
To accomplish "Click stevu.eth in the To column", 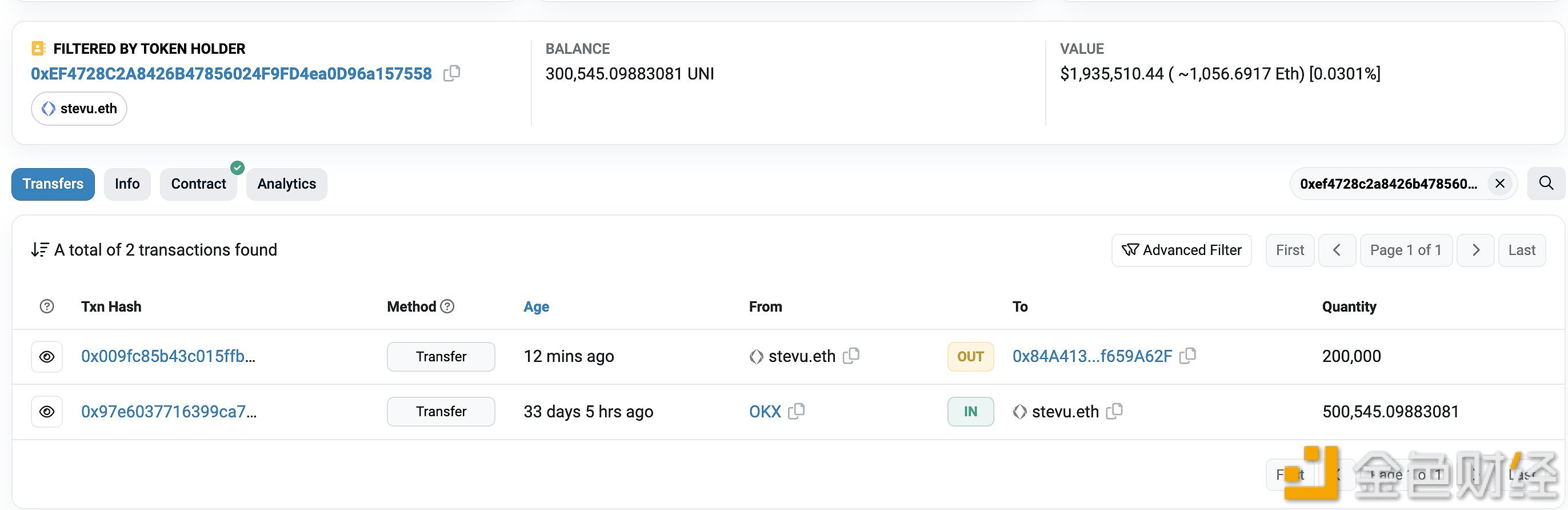I will point(1065,412).
